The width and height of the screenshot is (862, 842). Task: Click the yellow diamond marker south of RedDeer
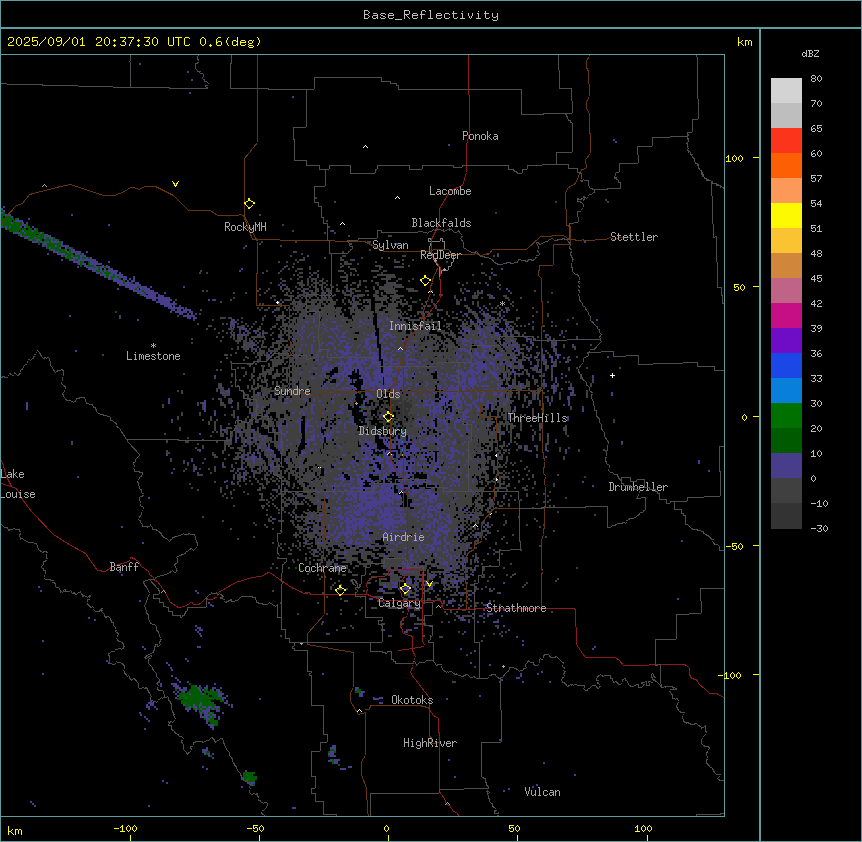point(426,281)
